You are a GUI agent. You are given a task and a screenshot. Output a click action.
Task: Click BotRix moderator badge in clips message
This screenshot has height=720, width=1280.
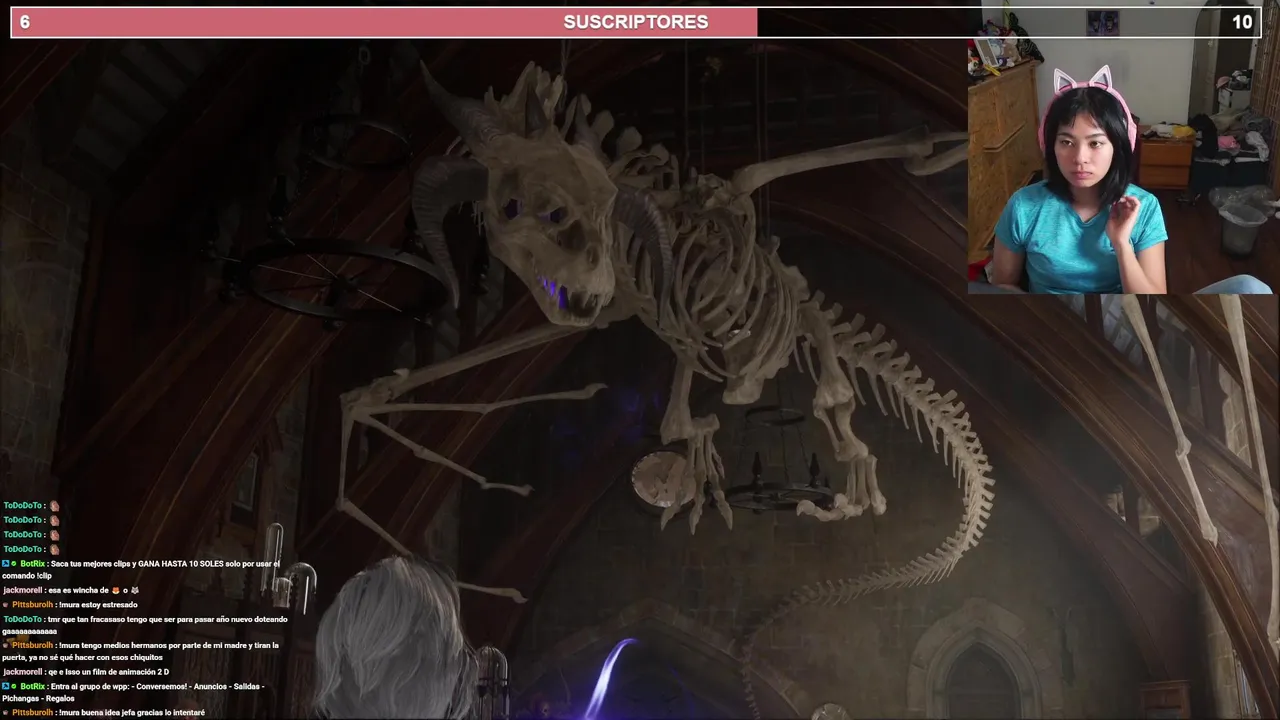pyautogui.click(x=6, y=564)
